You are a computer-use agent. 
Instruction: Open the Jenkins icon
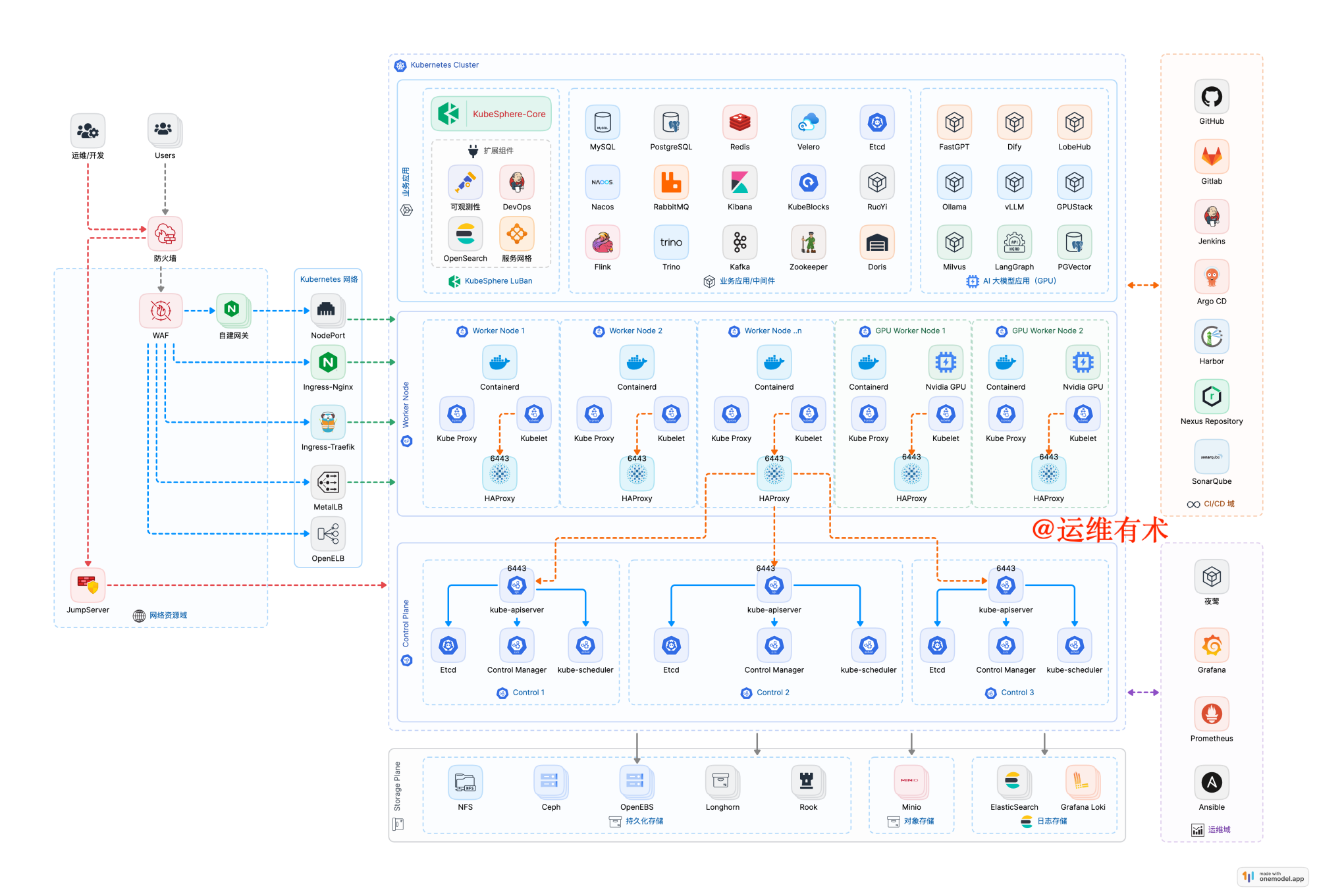[x=1211, y=217]
